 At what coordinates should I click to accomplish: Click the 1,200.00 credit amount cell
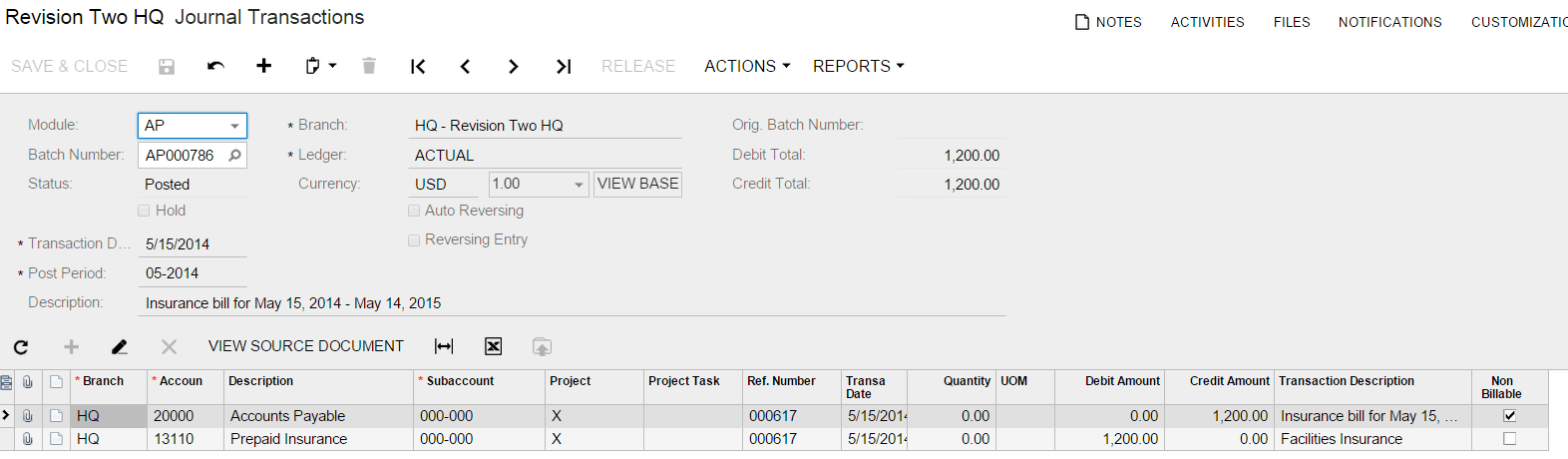click(x=1219, y=416)
